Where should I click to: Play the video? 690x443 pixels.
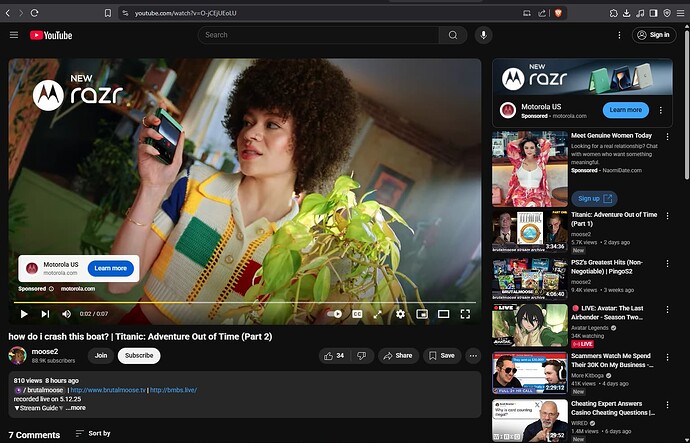click(24, 314)
